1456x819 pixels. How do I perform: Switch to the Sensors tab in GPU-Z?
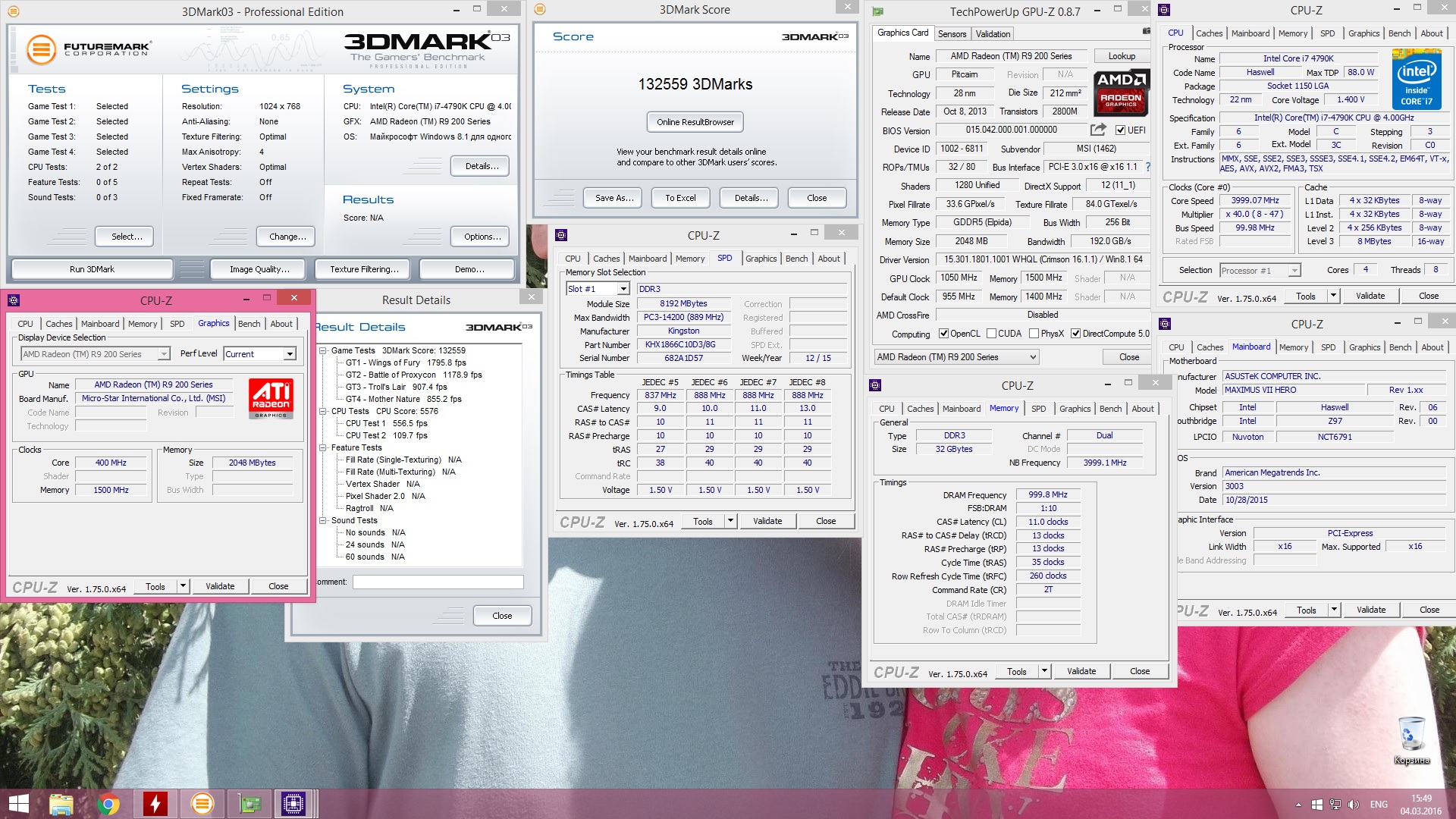[952, 34]
